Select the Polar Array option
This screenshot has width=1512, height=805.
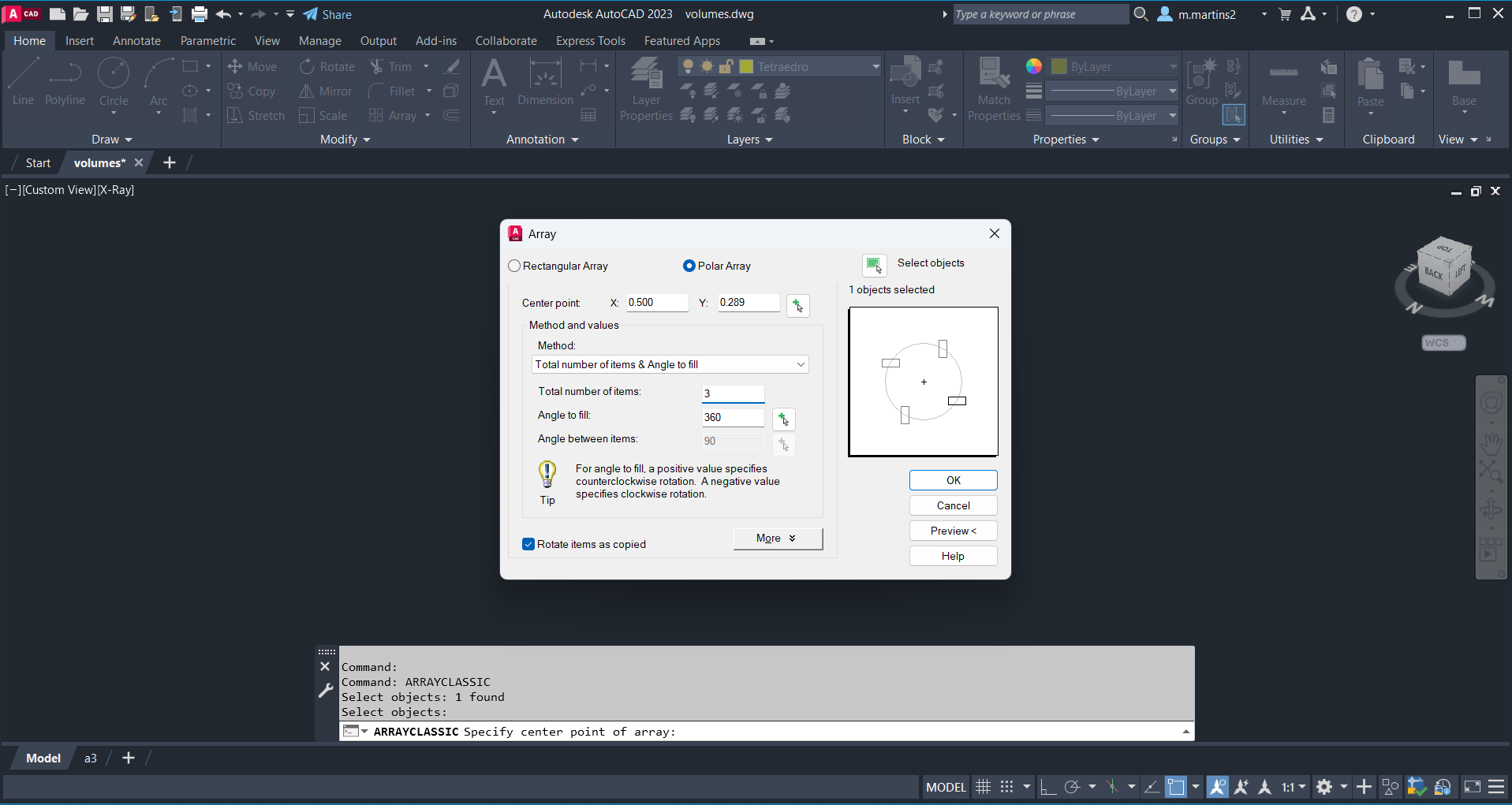689,266
